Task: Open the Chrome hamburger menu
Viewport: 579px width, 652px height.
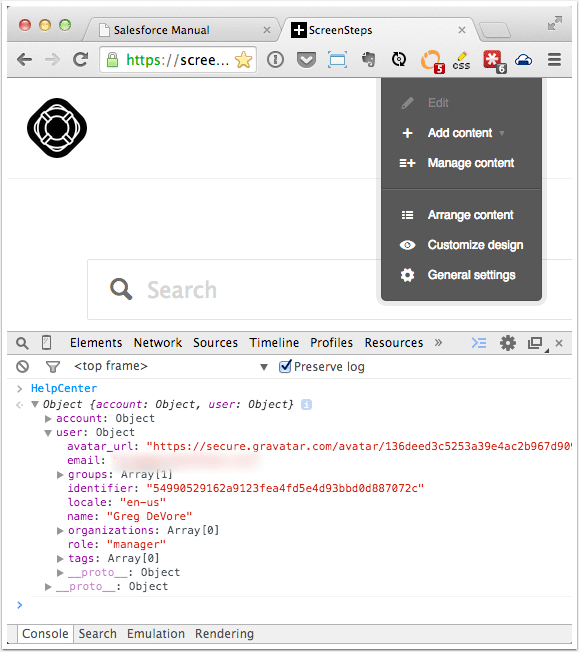Action: click(x=554, y=60)
